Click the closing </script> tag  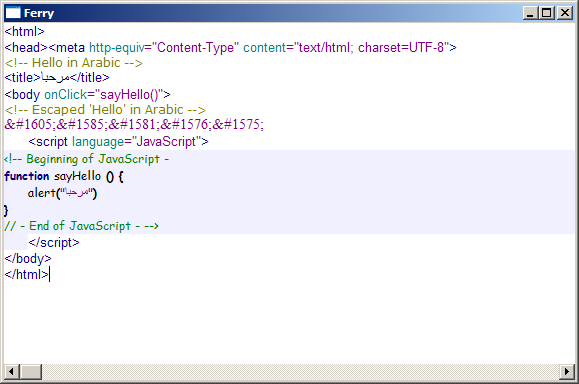54,243
